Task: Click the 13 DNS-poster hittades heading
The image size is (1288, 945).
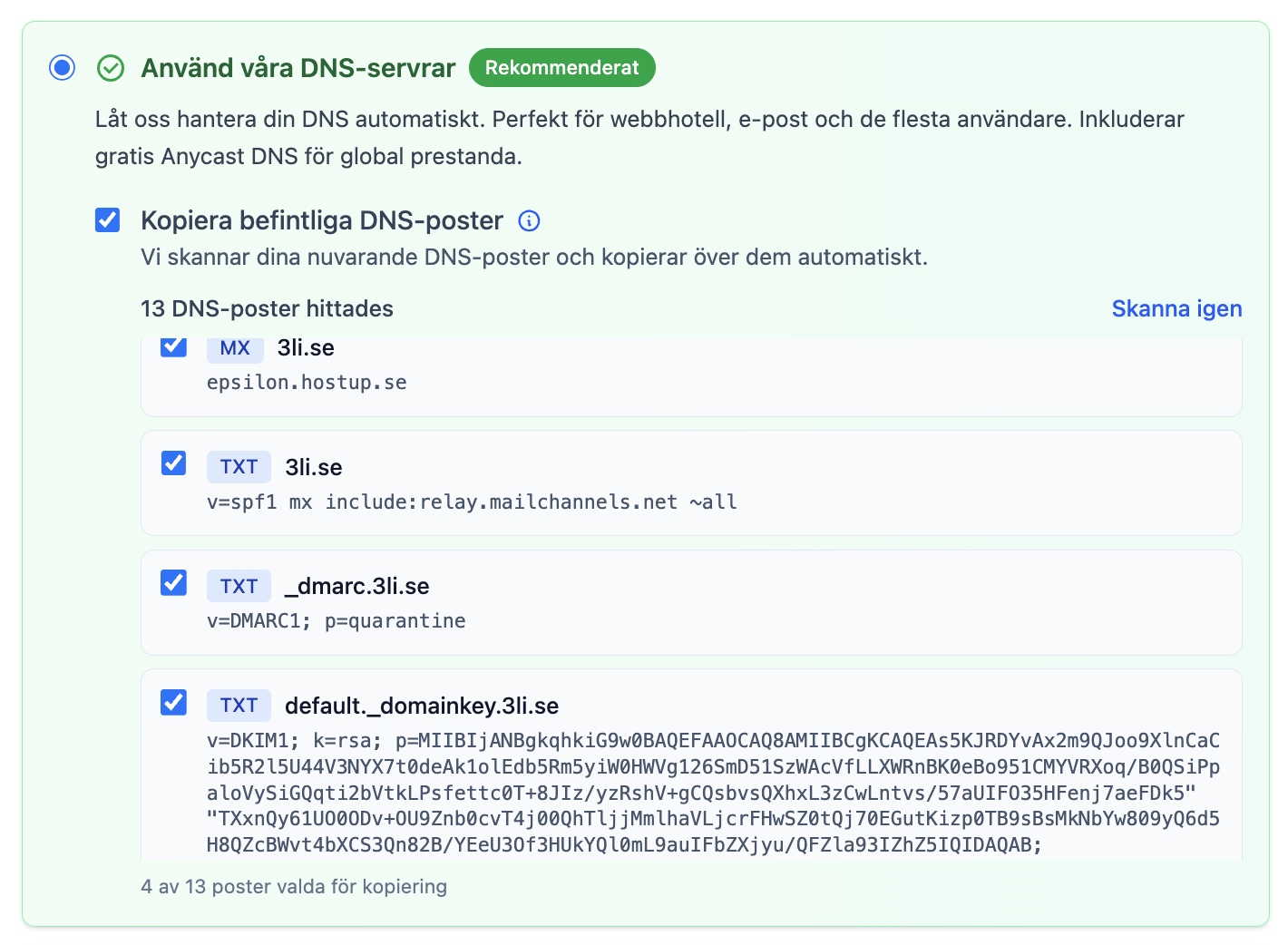Action: 266,308
